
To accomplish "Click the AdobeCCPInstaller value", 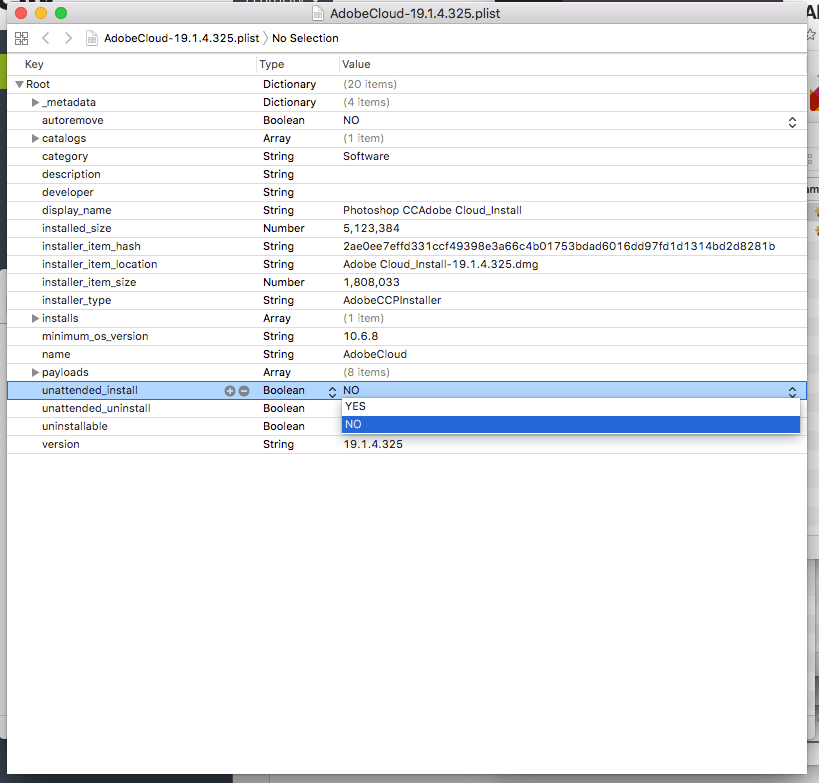I will [392, 300].
